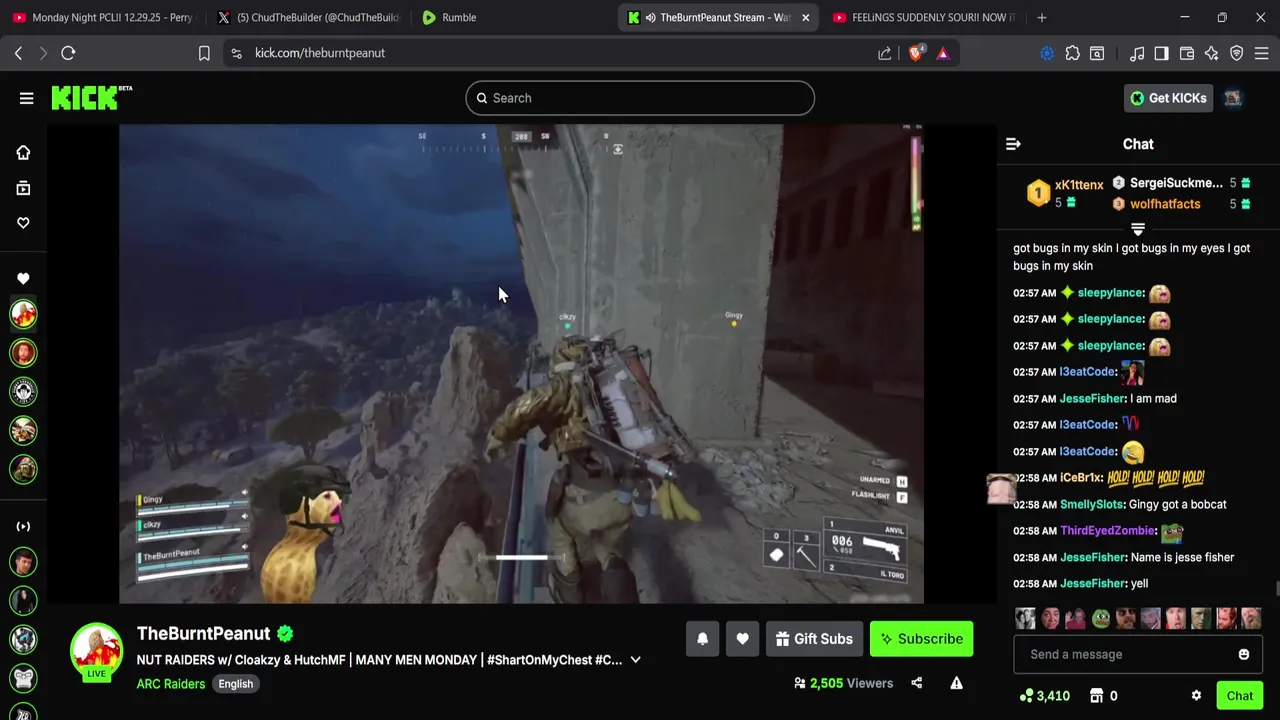Toggle the browser sidebar panel
This screenshot has height=720, width=1280.
point(1161,53)
